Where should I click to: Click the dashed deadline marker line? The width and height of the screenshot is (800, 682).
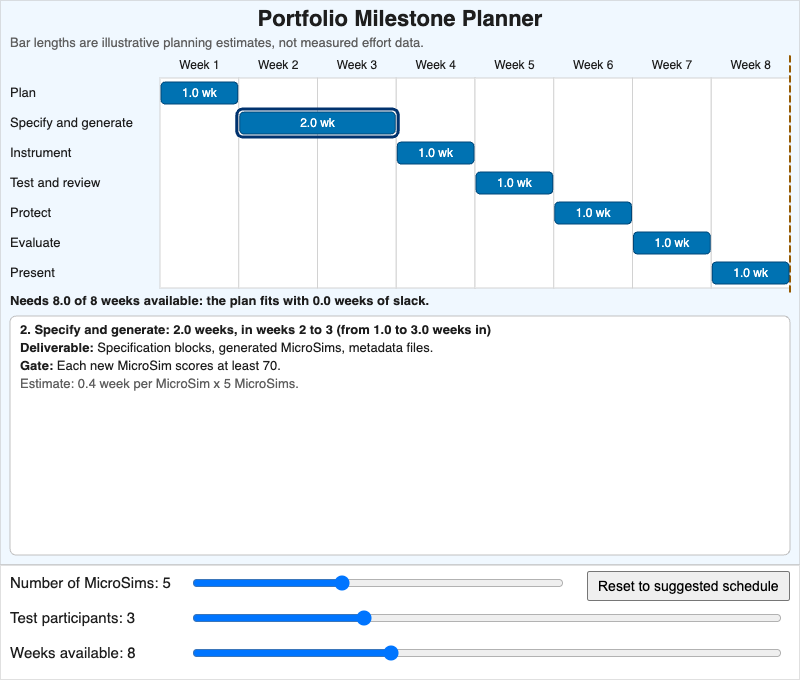[790, 173]
